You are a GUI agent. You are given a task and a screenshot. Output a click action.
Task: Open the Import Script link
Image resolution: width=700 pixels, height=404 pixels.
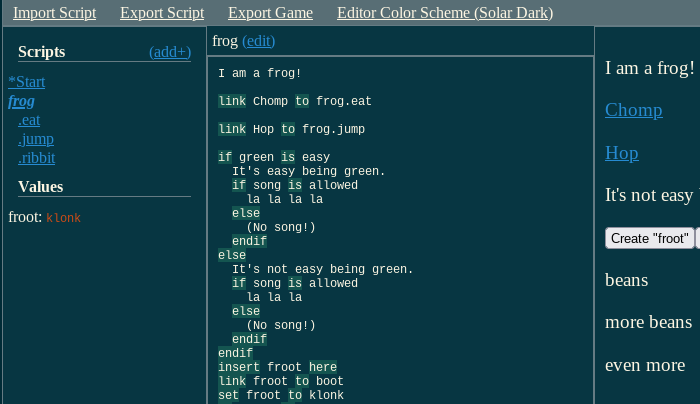pos(54,13)
